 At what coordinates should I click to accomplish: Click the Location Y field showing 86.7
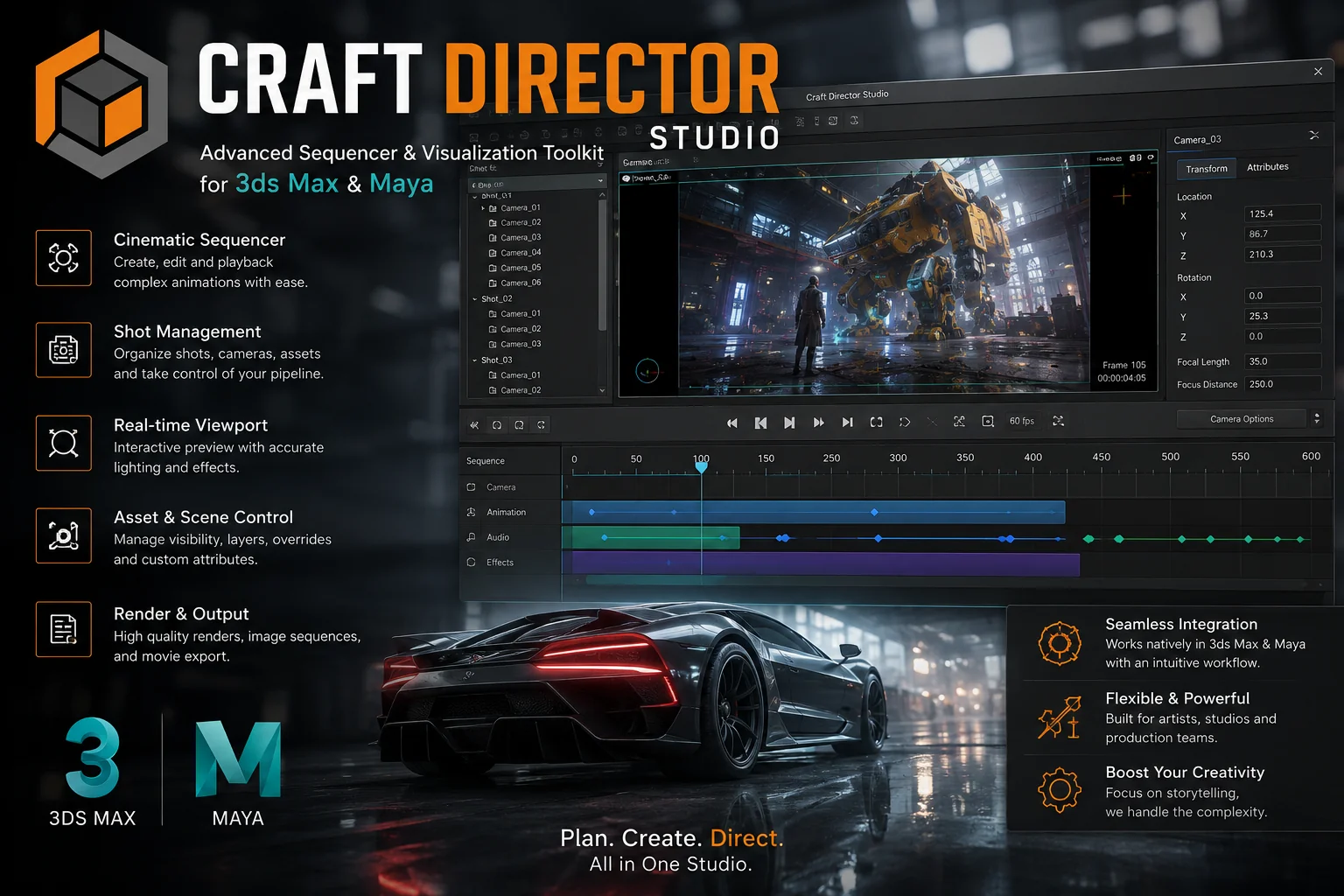coord(1282,234)
